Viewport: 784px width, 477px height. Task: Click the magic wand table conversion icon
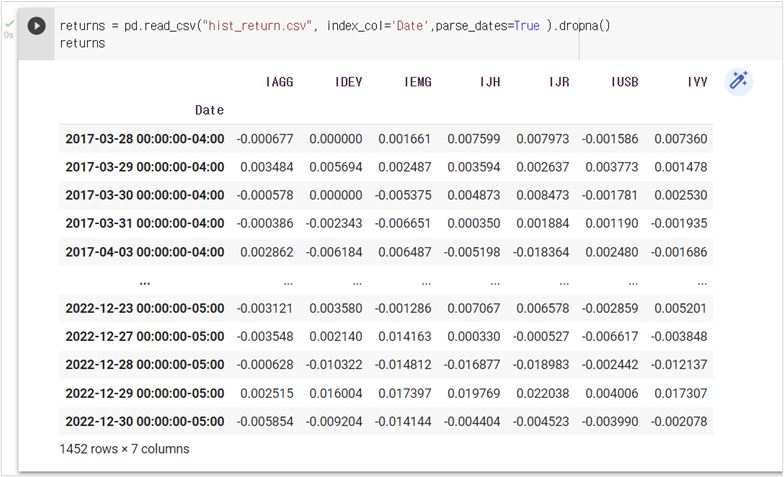738,82
